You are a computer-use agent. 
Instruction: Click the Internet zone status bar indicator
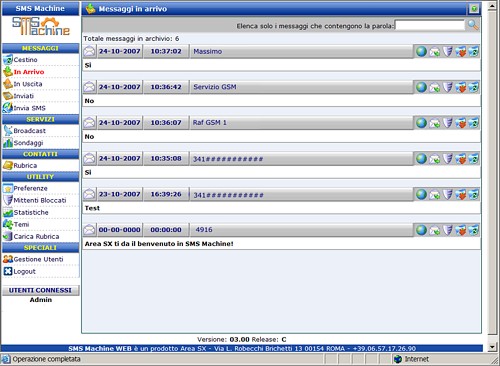click(x=411, y=359)
